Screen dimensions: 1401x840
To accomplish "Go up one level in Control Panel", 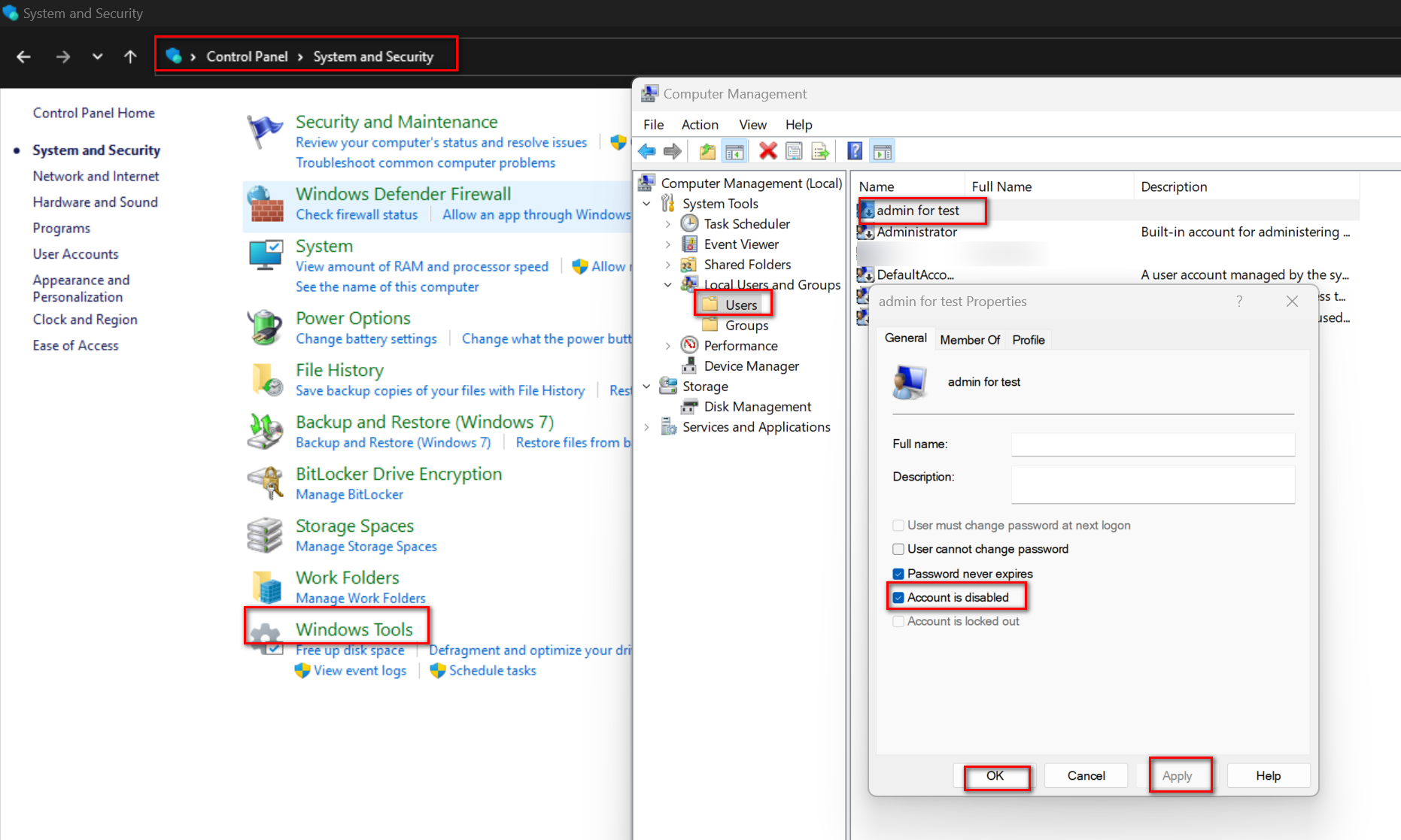I will (x=130, y=56).
